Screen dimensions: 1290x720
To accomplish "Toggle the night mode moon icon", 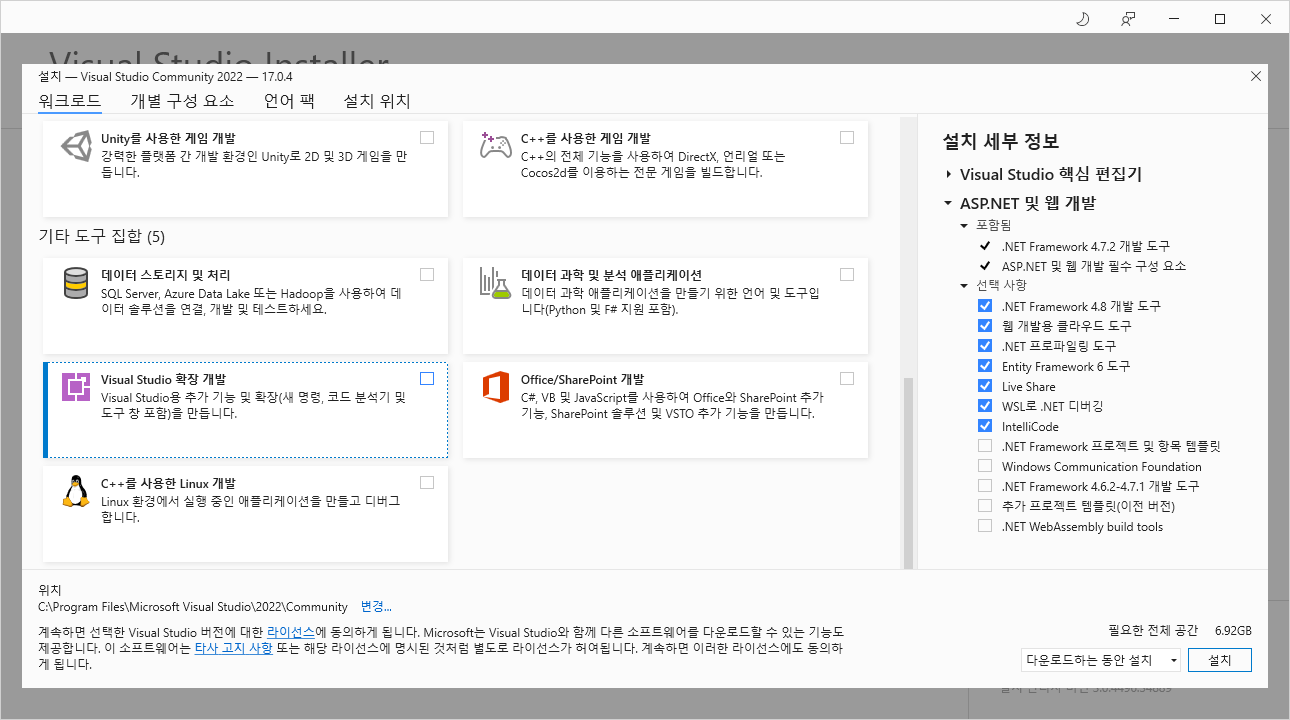I will pyautogui.click(x=1082, y=18).
